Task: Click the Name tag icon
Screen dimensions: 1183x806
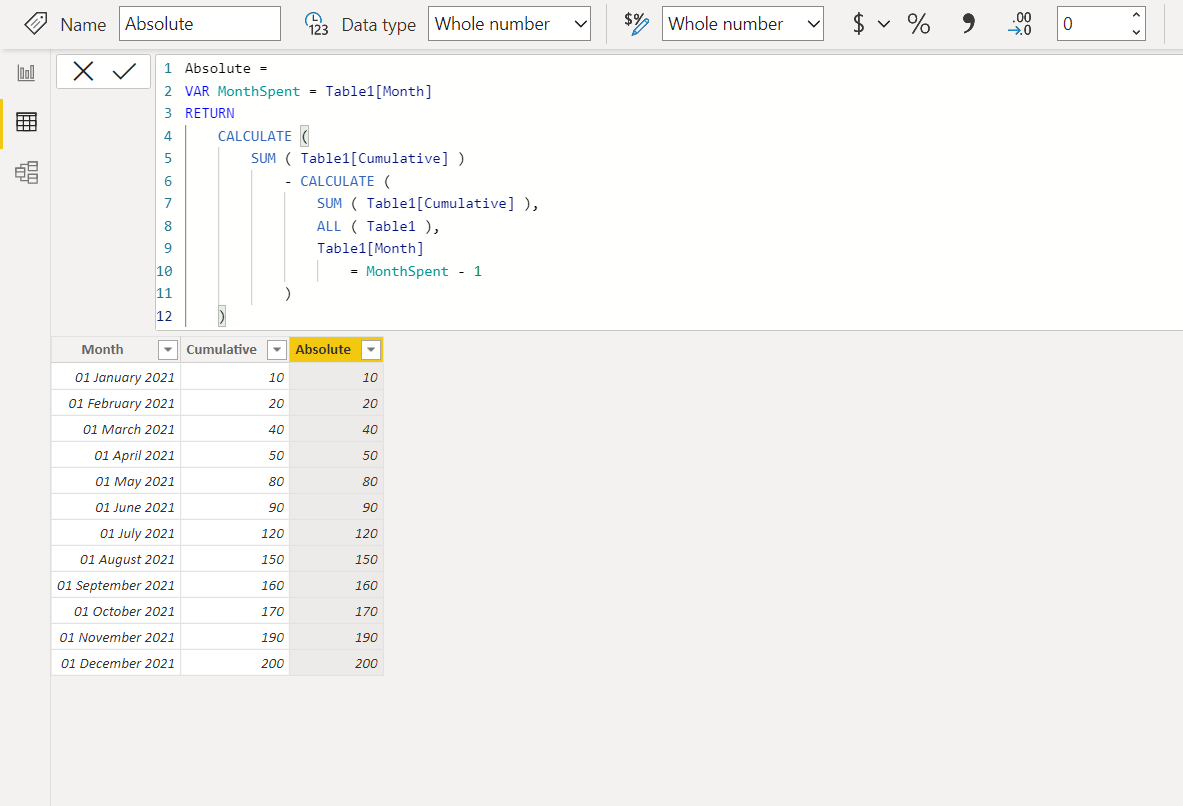Action: [35, 23]
